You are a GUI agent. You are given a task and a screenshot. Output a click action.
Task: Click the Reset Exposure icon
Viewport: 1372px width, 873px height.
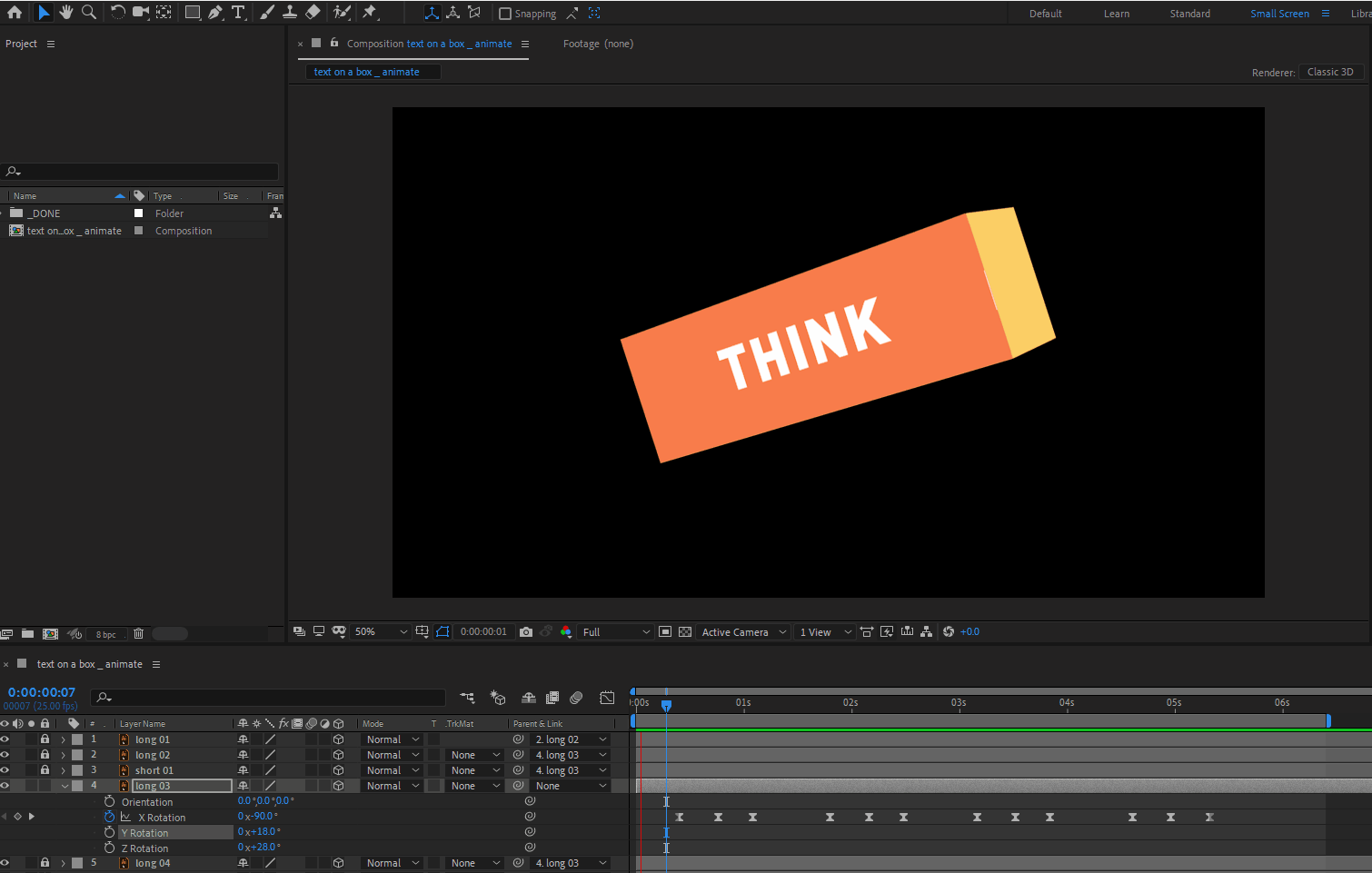[x=949, y=631]
